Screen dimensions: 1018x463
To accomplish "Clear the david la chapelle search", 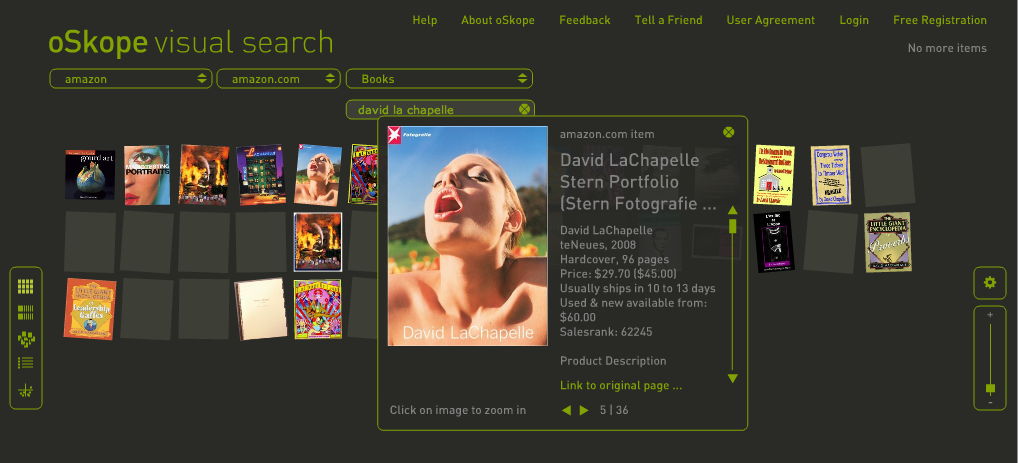I will [525, 109].
